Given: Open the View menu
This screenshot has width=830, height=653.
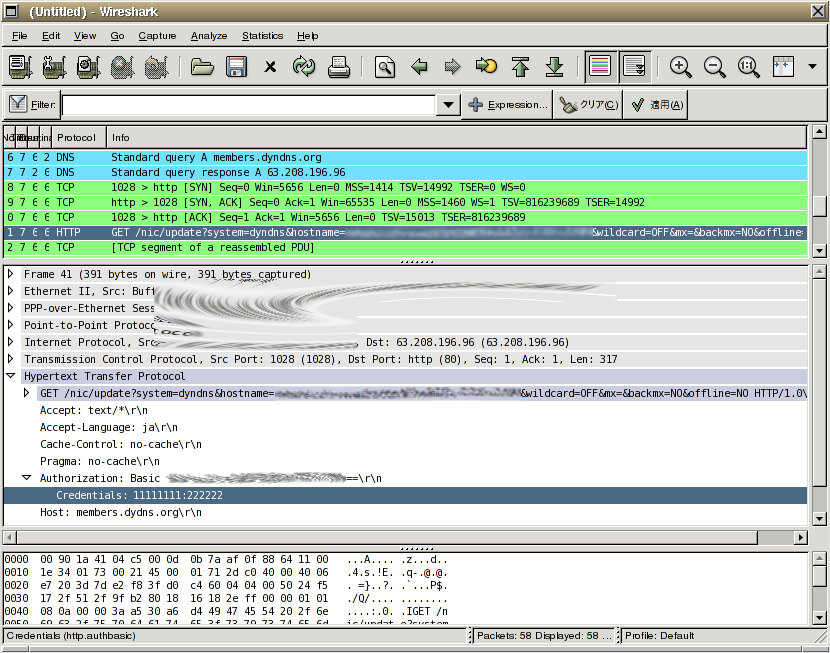Looking at the screenshot, I should tap(85, 35).
